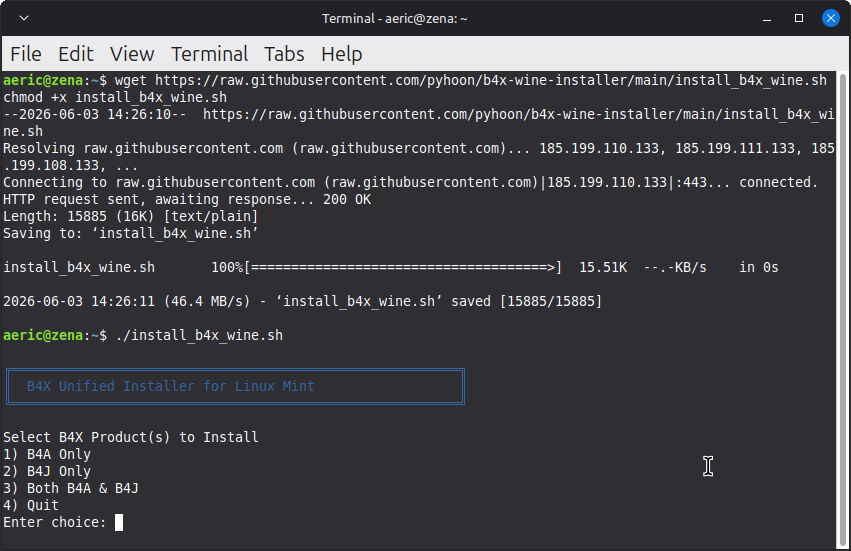Open the View menu
This screenshot has width=851, height=551.
coord(132,54)
